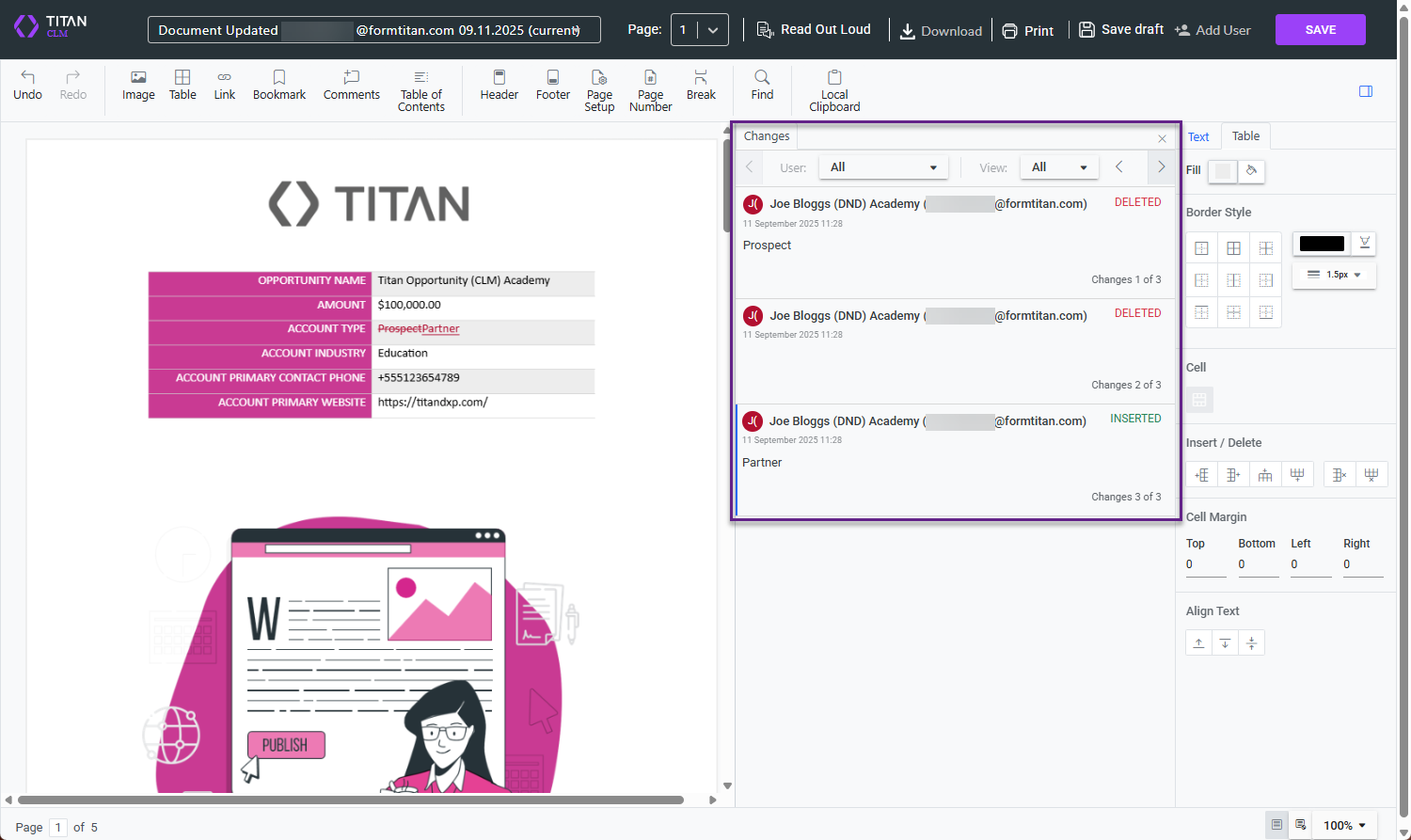Select the inner-vertical border style option

click(x=1233, y=279)
